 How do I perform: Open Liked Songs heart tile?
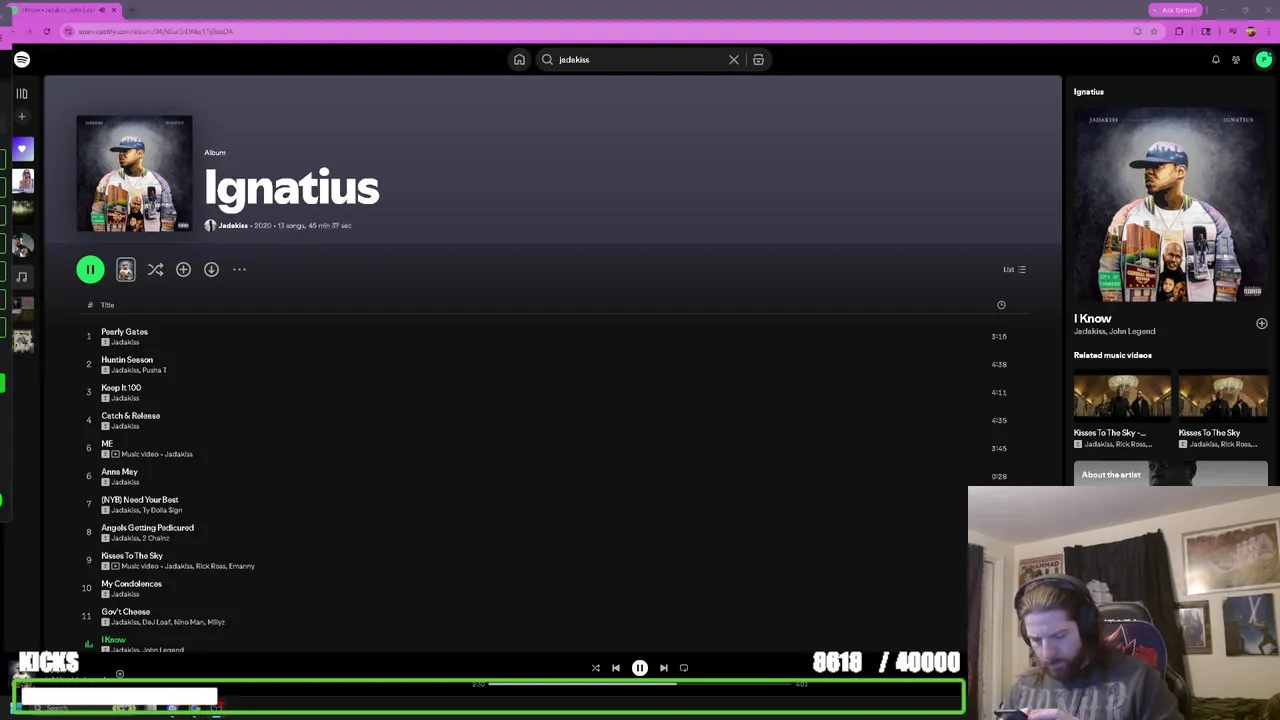pos(22,150)
